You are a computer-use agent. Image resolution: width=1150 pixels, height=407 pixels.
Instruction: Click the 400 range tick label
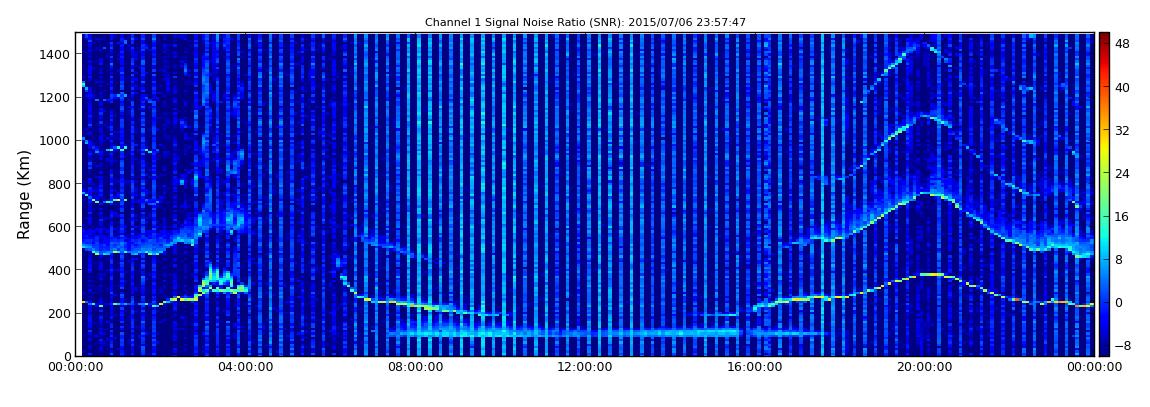[59, 271]
